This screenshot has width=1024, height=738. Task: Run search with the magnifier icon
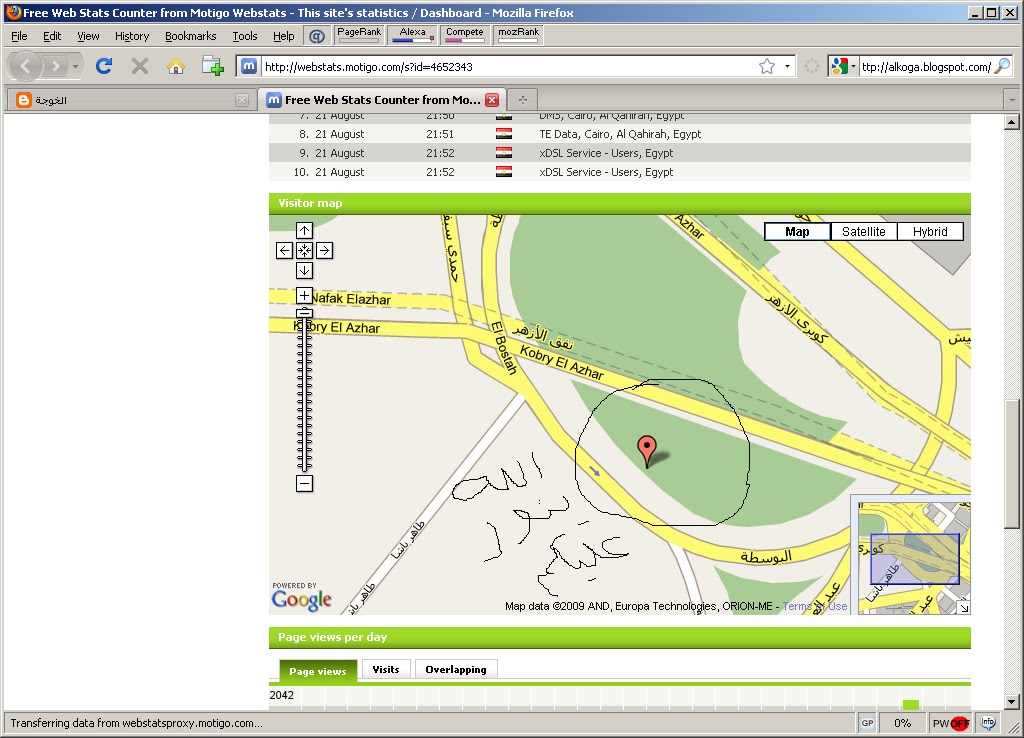pos(1002,66)
